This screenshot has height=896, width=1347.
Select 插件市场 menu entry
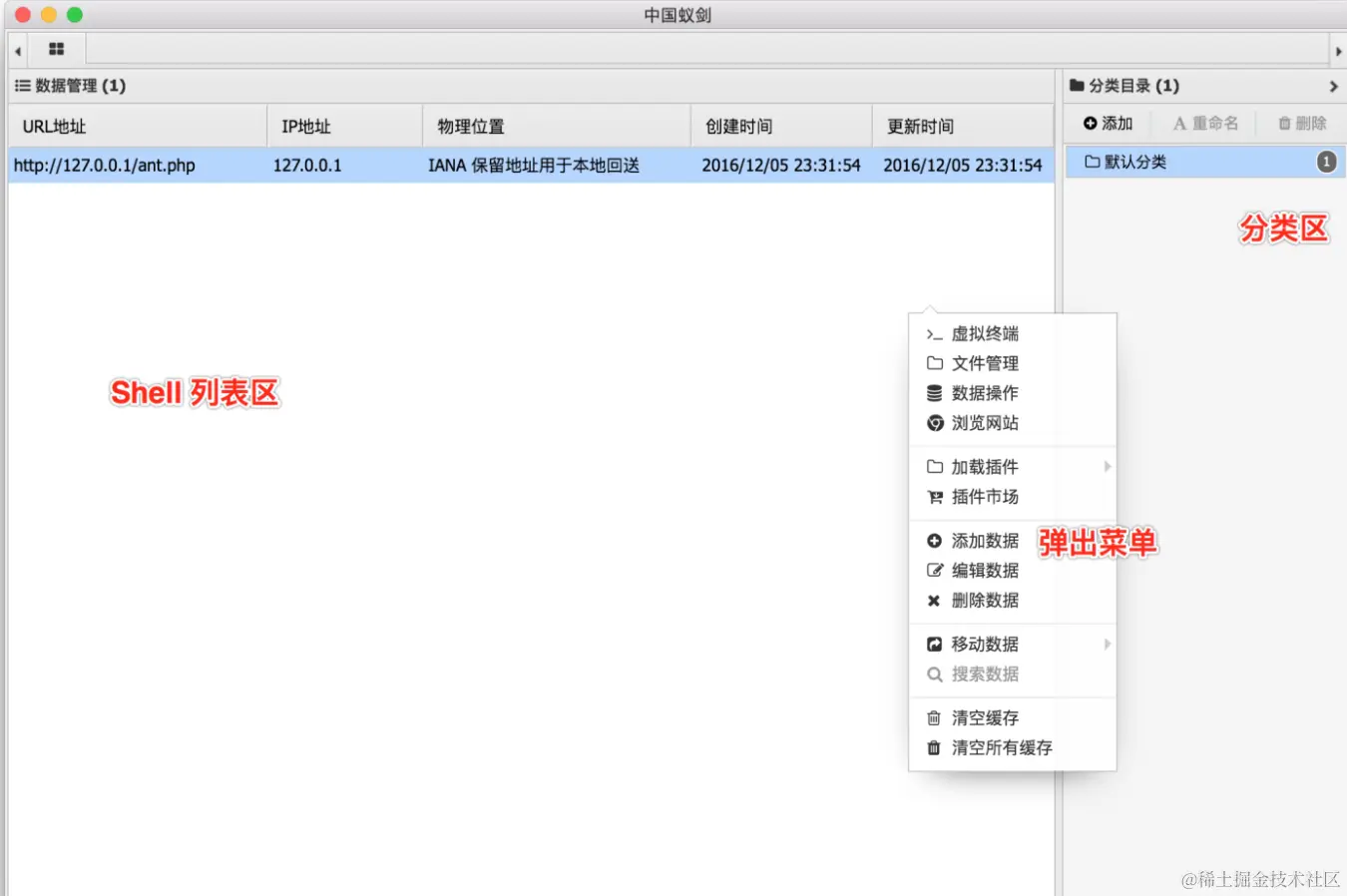(1012, 497)
